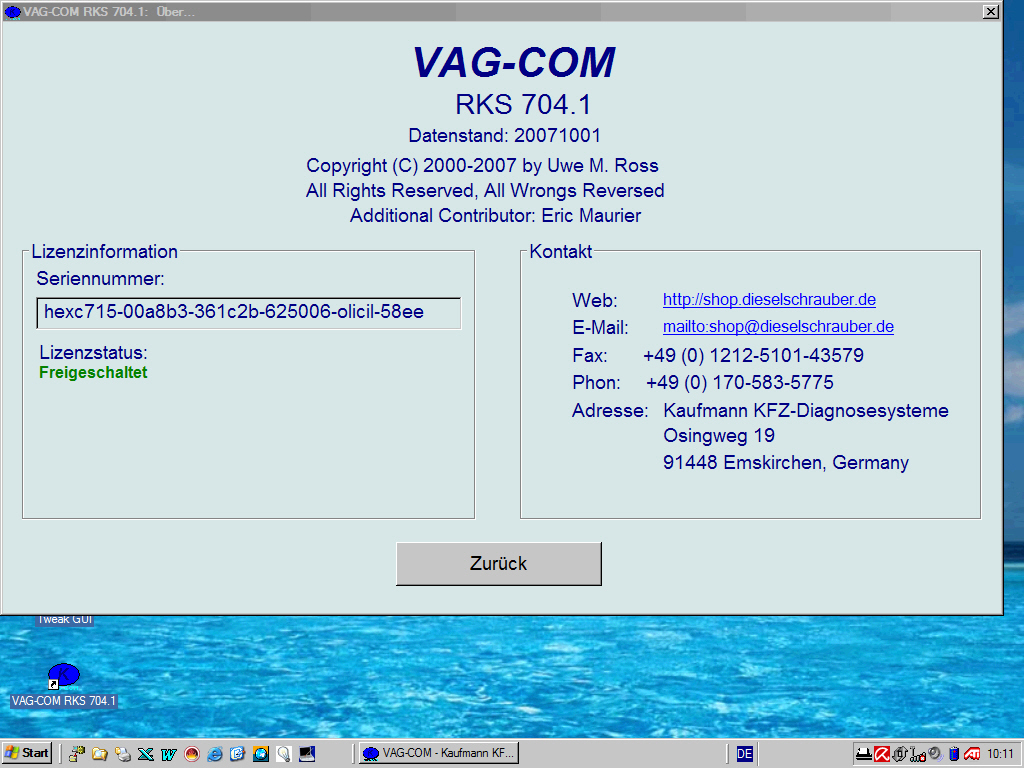Viewport: 1024px width, 768px height.
Task: Launch Internet Explorer from quick launch
Action: click(214, 754)
